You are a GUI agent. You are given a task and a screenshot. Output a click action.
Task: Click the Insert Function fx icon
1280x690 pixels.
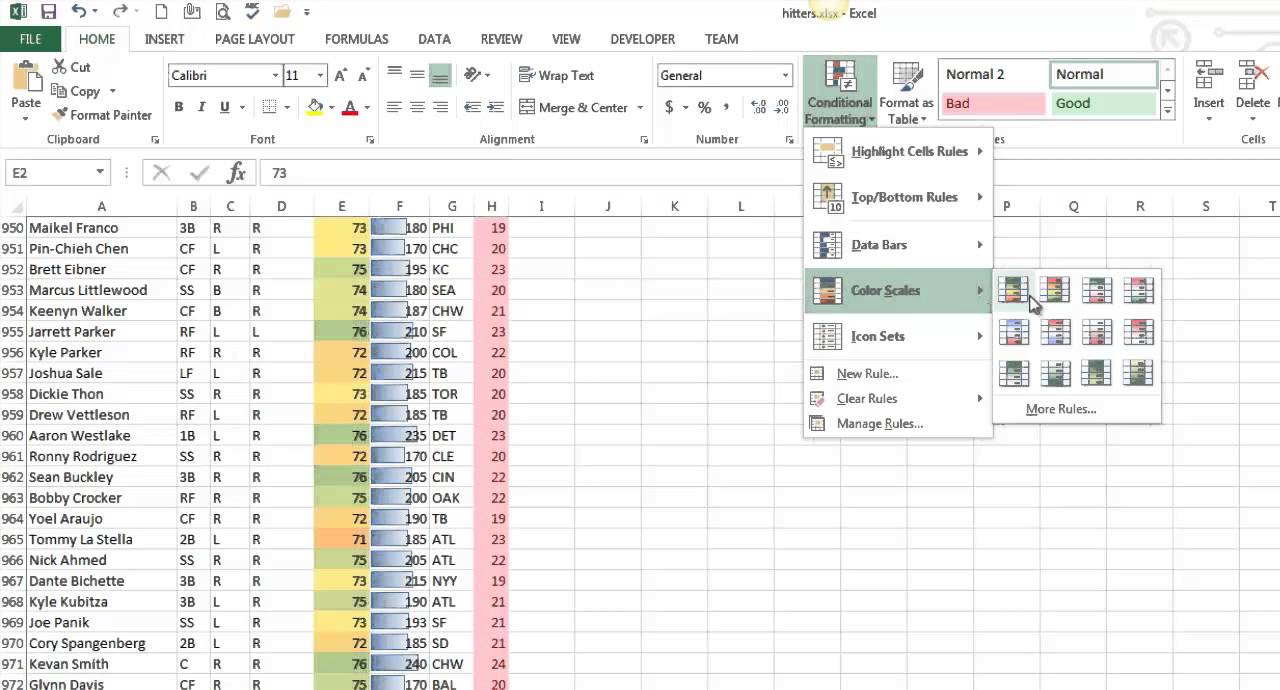click(x=236, y=173)
